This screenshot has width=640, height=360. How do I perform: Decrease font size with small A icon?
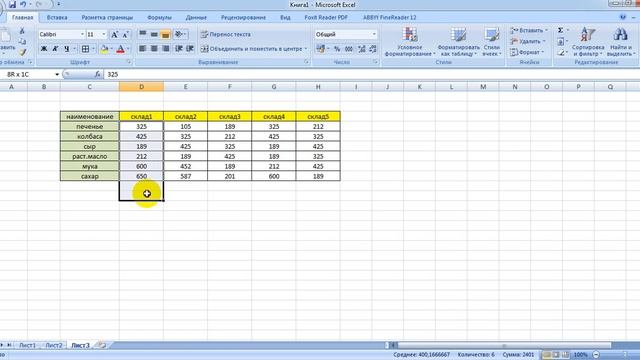point(125,35)
